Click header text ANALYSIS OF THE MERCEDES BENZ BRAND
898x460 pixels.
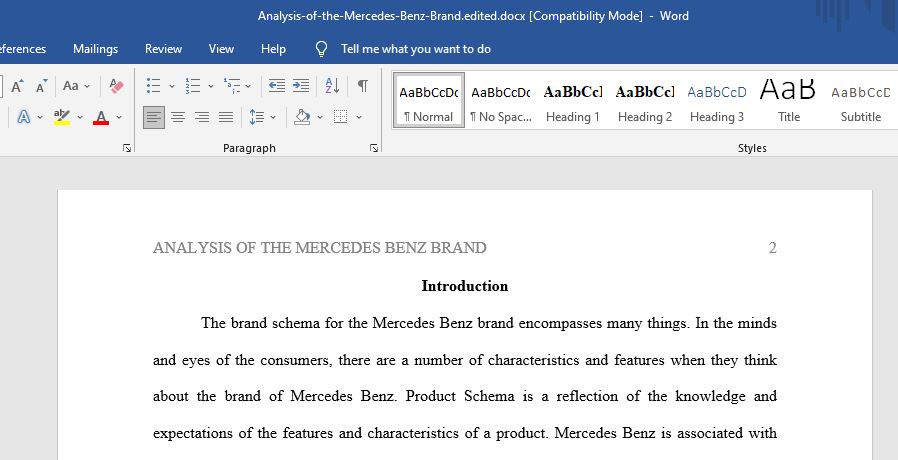point(320,248)
